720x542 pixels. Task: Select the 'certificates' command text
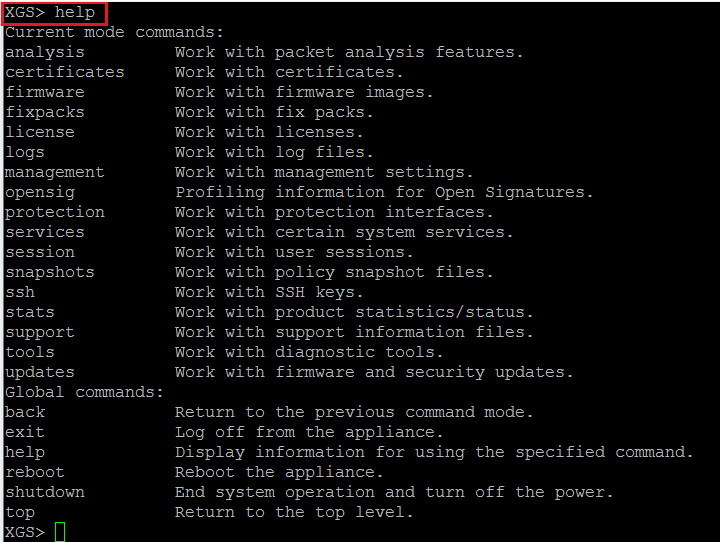(x=65, y=72)
